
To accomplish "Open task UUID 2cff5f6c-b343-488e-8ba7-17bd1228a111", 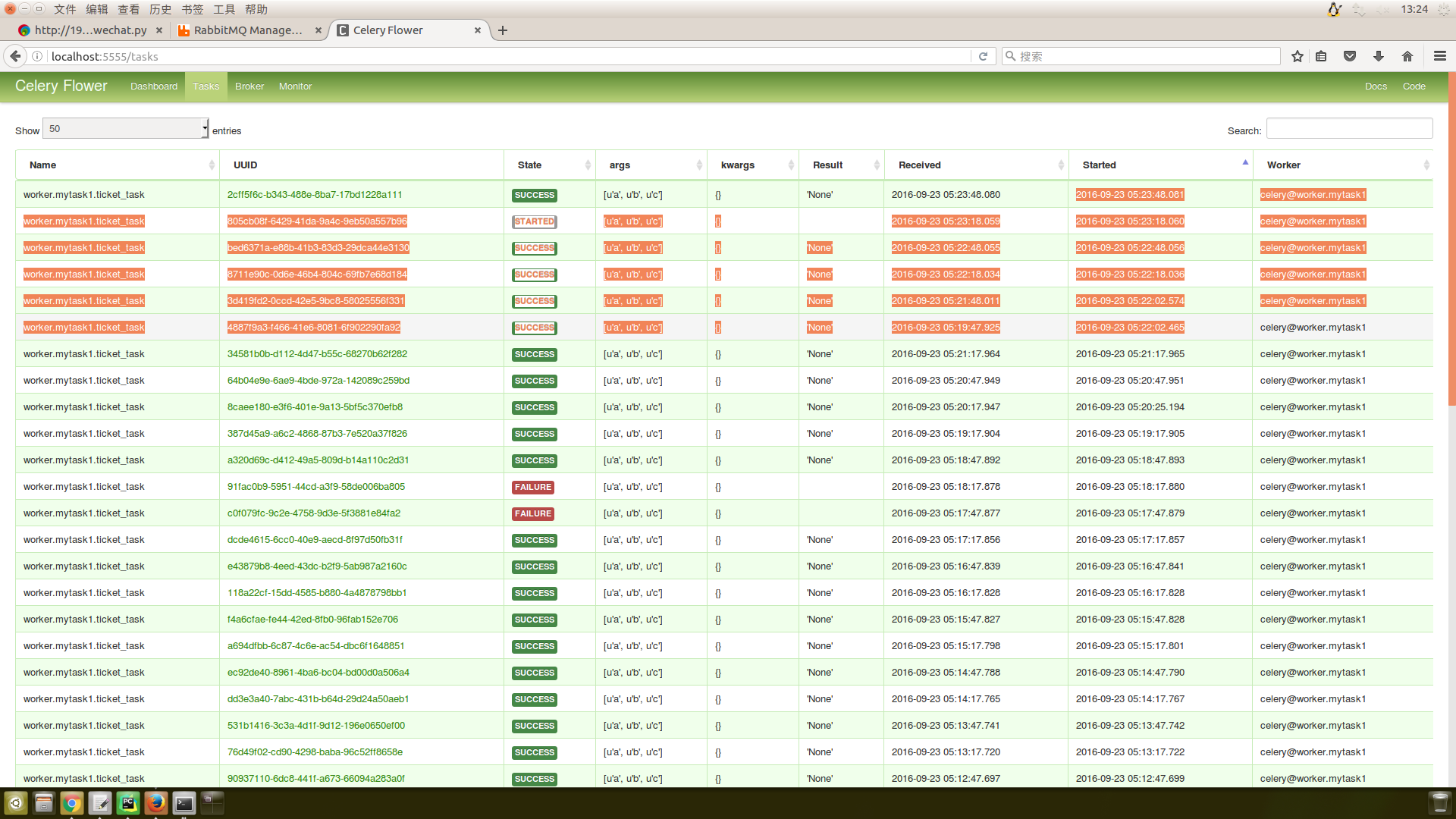I will (x=315, y=195).
